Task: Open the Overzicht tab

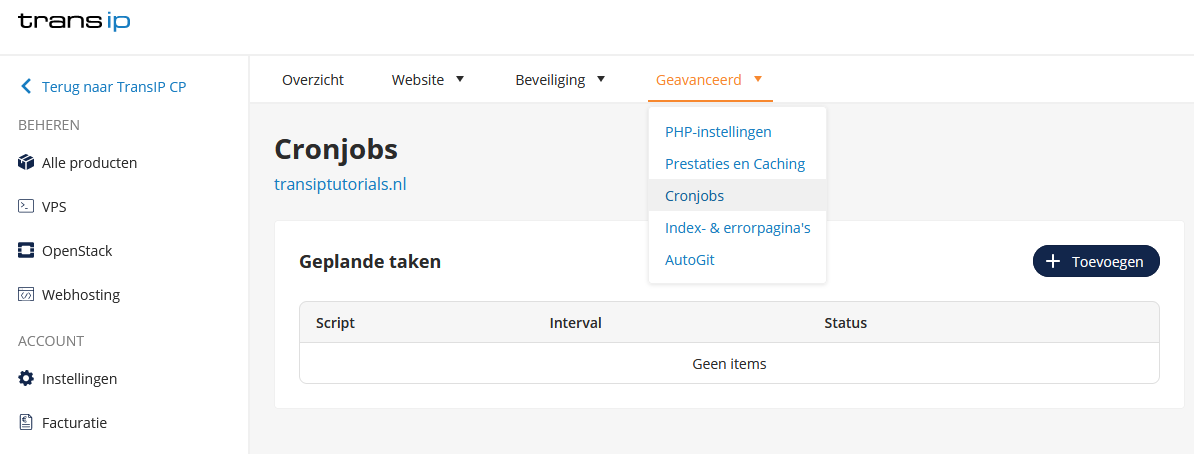Action: 313,80
